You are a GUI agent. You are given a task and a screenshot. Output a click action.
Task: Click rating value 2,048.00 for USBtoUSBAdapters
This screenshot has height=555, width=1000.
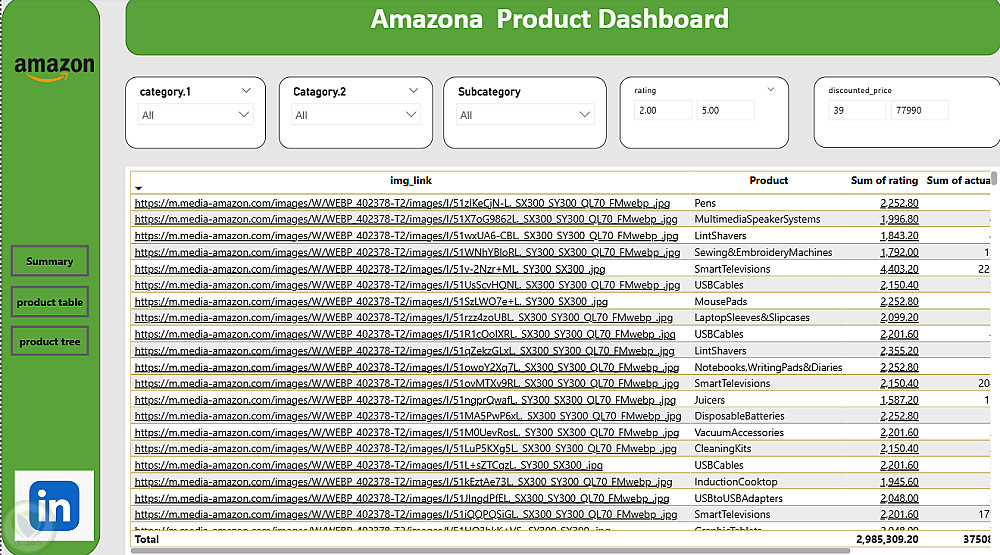899,498
